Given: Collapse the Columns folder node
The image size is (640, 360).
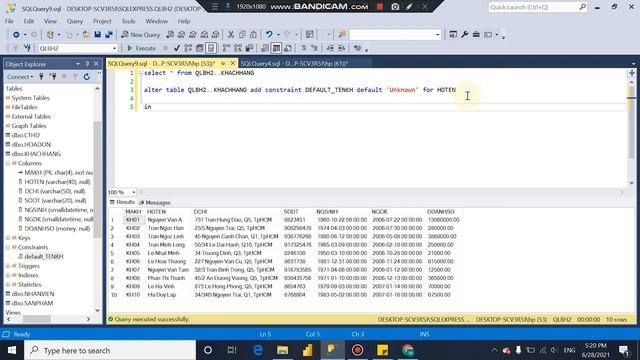Looking at the screenshot, I should (x=8, y=163).
